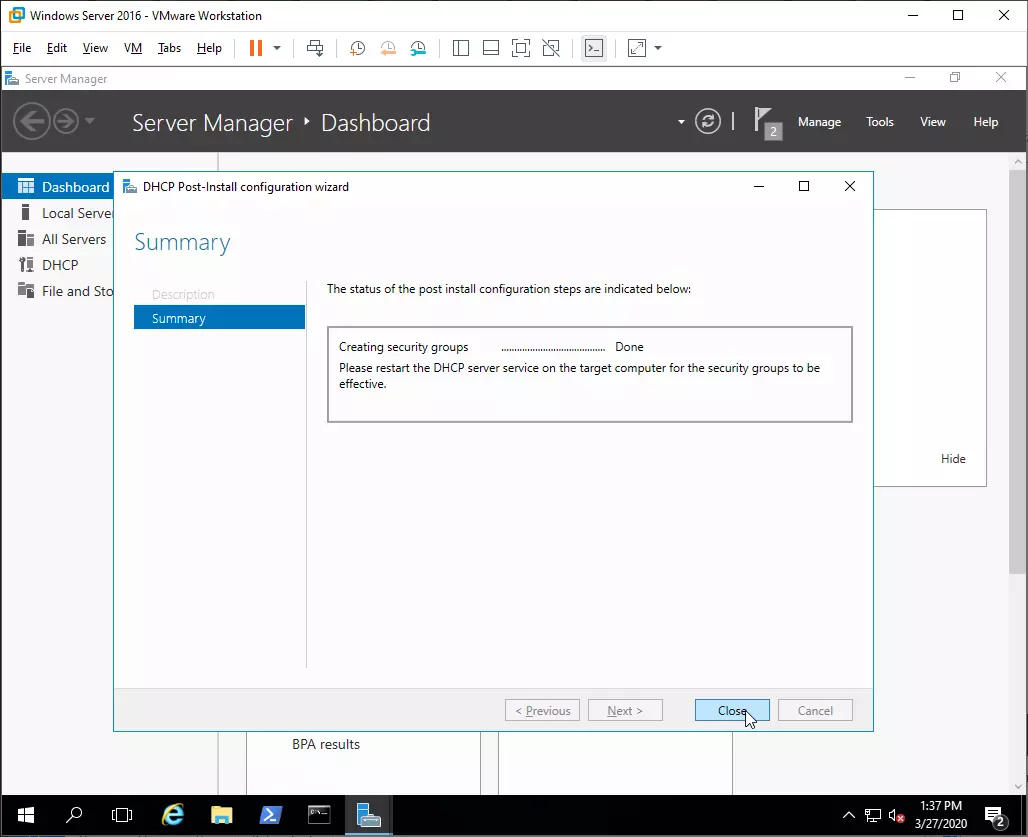Expand the stretch guest dropdown arrow
This screenshot has width=1028, height=837.
coord(658,48)
